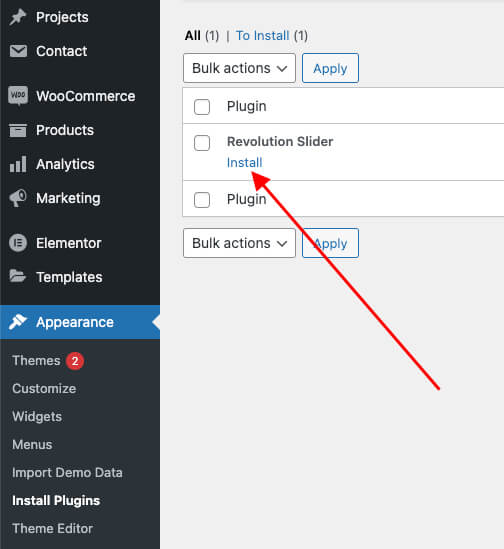Open WooCommerce via its Woo icon
The width and height of the screenshot is (504, 549).
click(18, 95)
